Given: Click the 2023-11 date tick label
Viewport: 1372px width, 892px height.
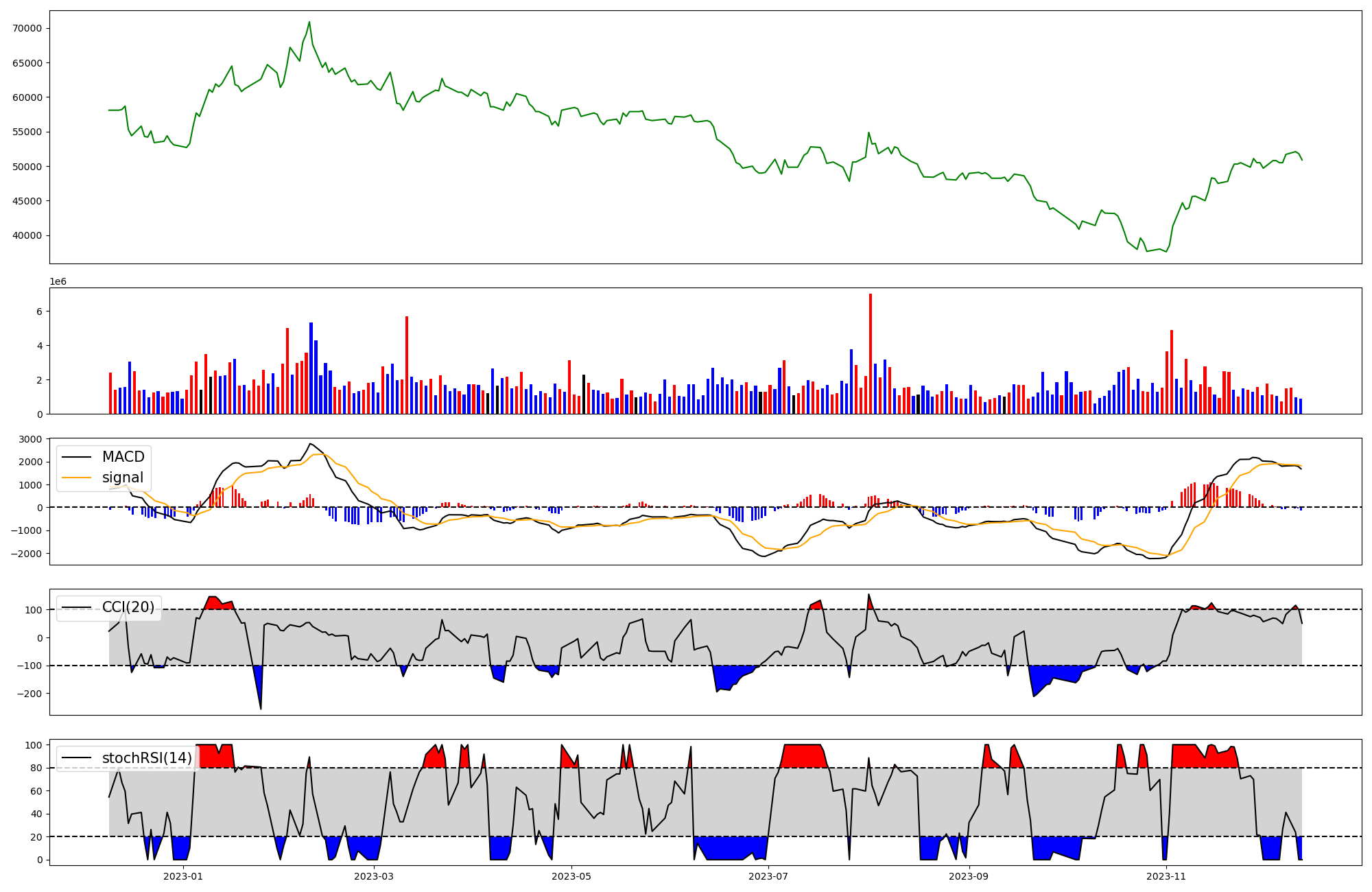Looking at the screenshot, I should pos(1166,876).
